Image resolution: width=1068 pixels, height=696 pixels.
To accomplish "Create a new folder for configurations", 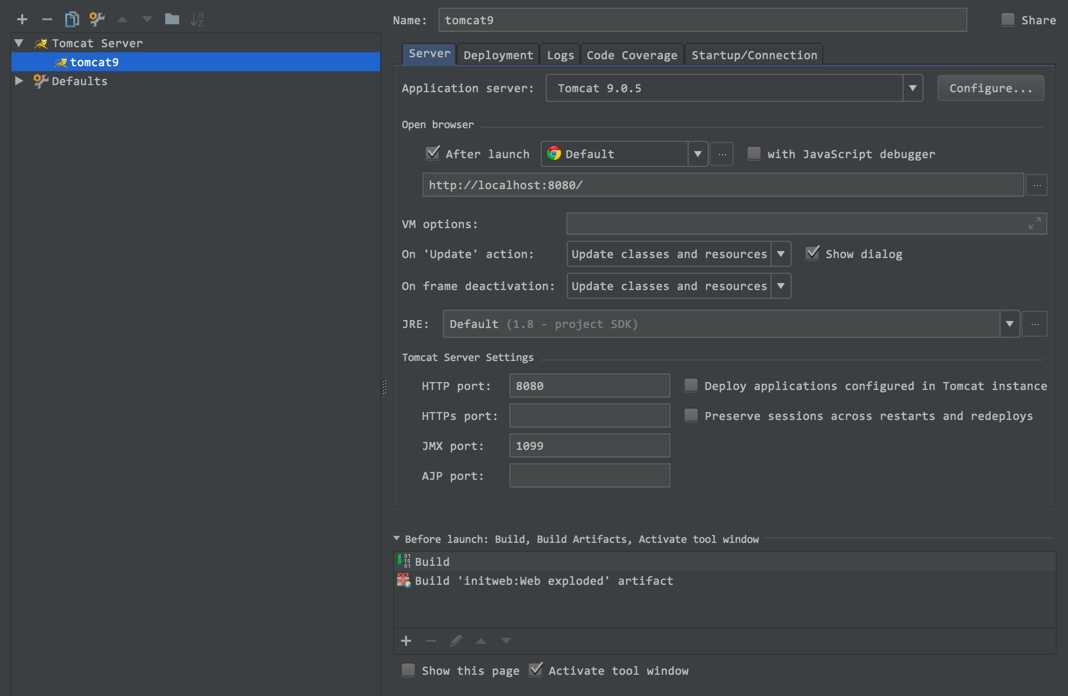I will (172, 19).
